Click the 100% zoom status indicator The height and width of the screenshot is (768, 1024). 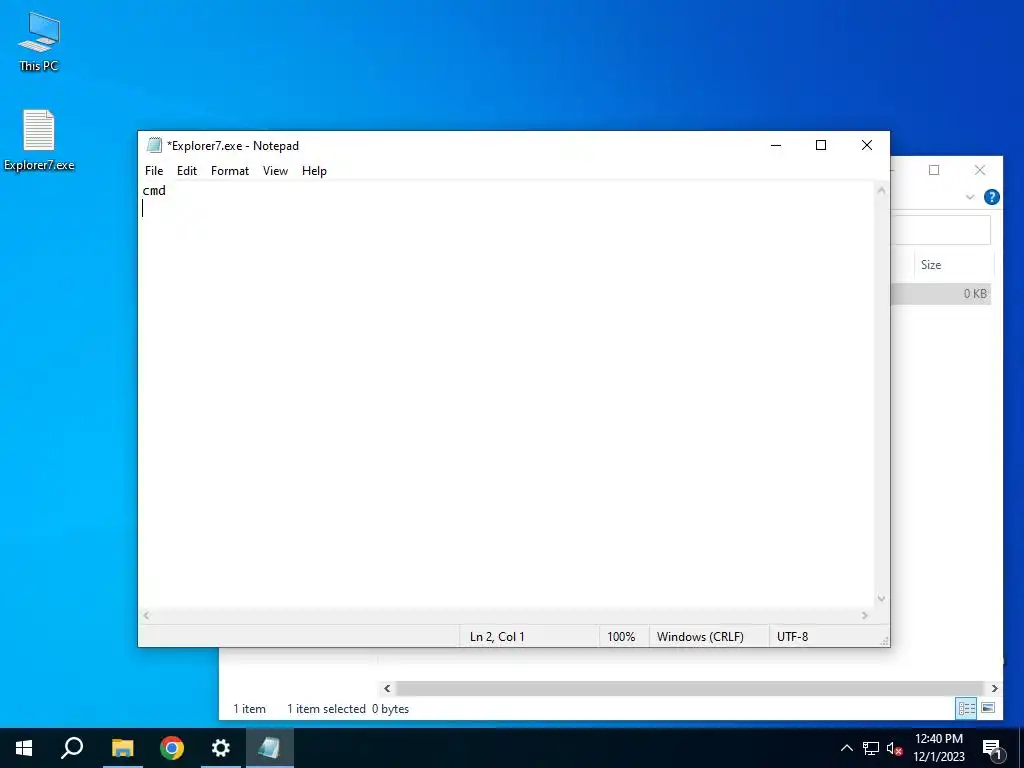(621, 636)
